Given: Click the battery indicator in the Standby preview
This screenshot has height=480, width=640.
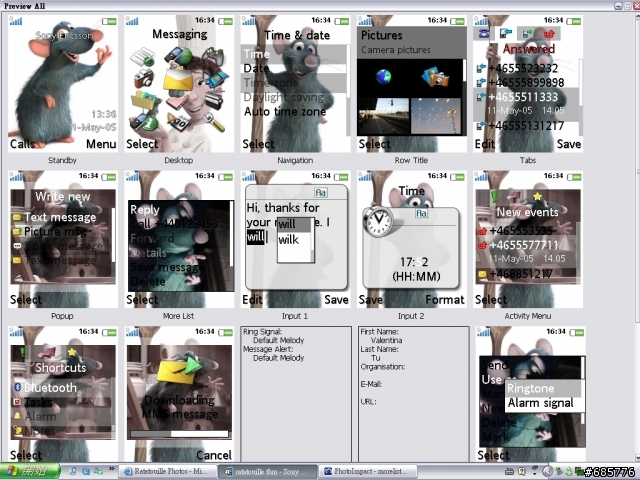Looking at the screenshot, I should pos(109,21).
